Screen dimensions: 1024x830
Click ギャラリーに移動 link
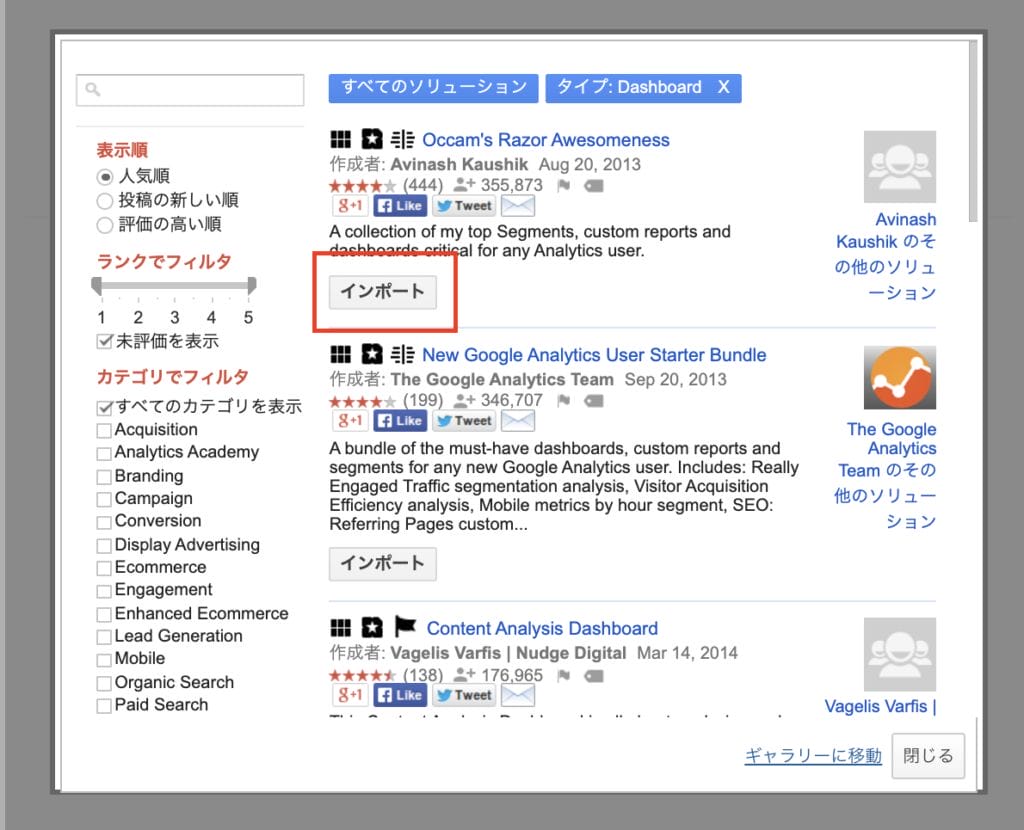point(813,756)
